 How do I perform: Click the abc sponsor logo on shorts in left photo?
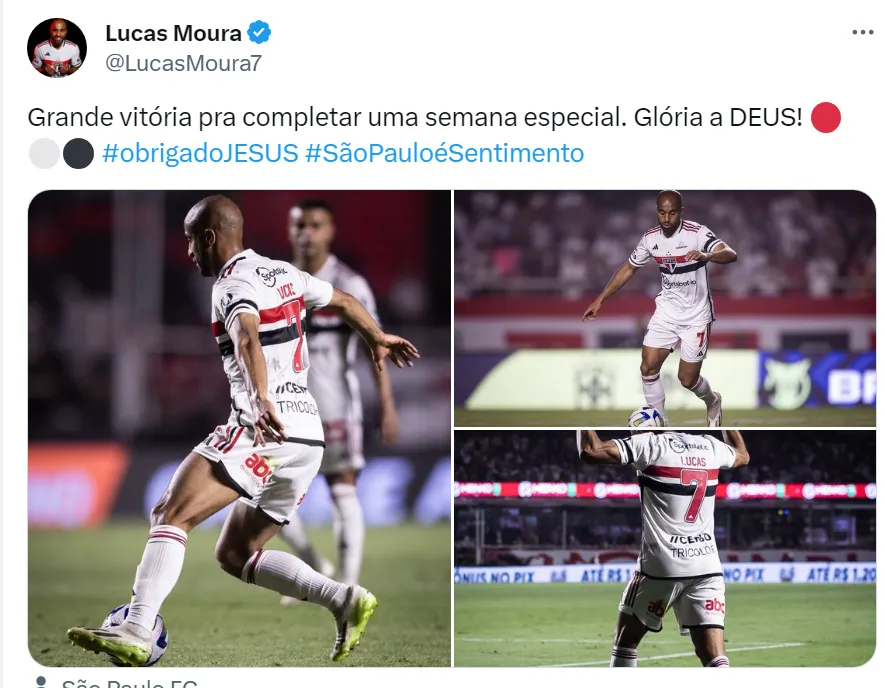[x=257, y=466]
